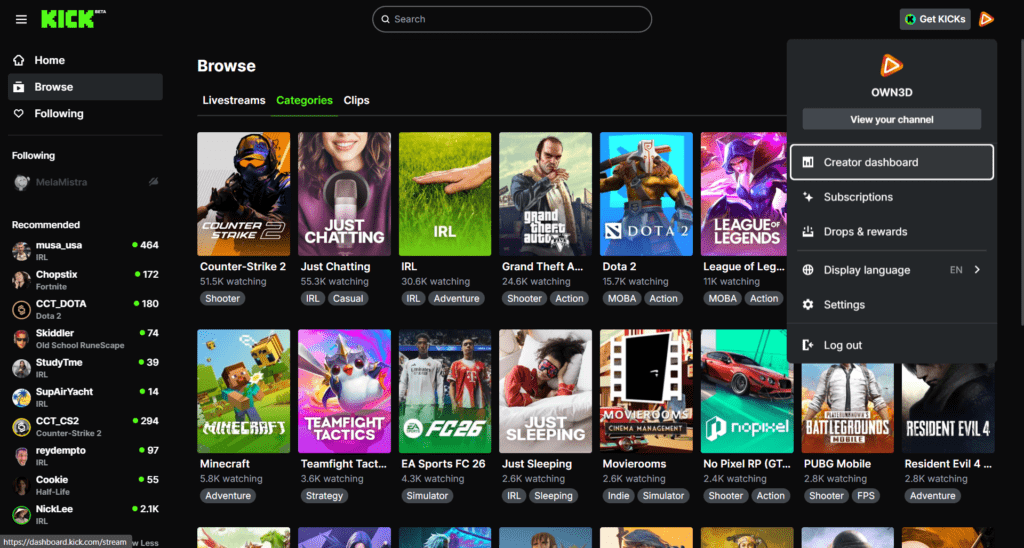The width and height of the screenshot is (1024, 548).
Task: Switch to the Livestreams tab
Action: (234, 100)
